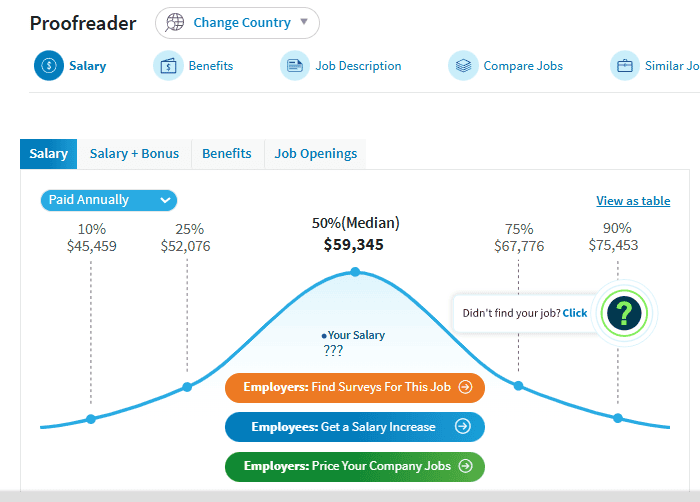Select the Benefits tab below the navigation
This screenshot has height=502, width=700.
[227, 154]
